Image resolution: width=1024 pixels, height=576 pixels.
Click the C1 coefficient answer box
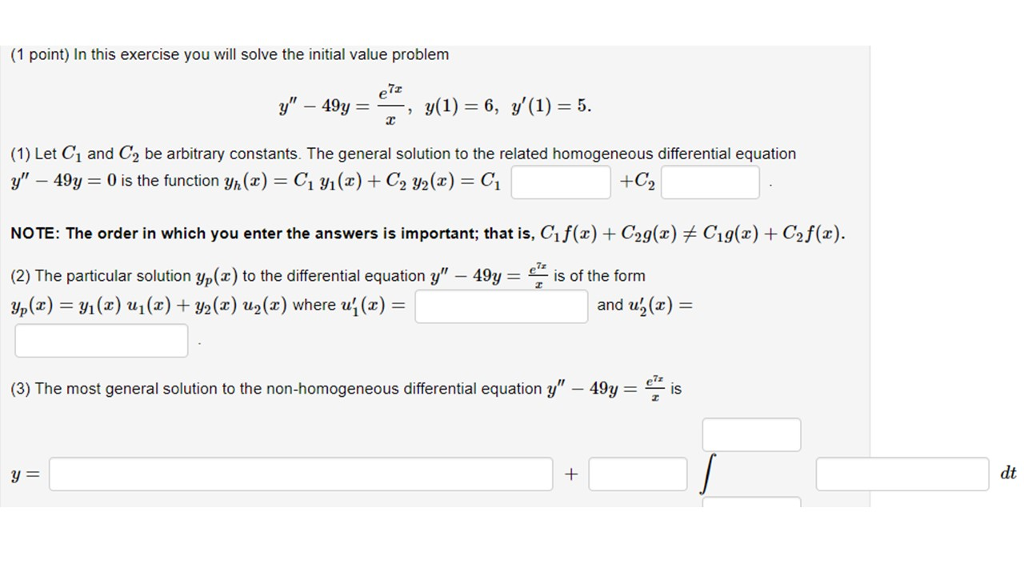[560, 183]
